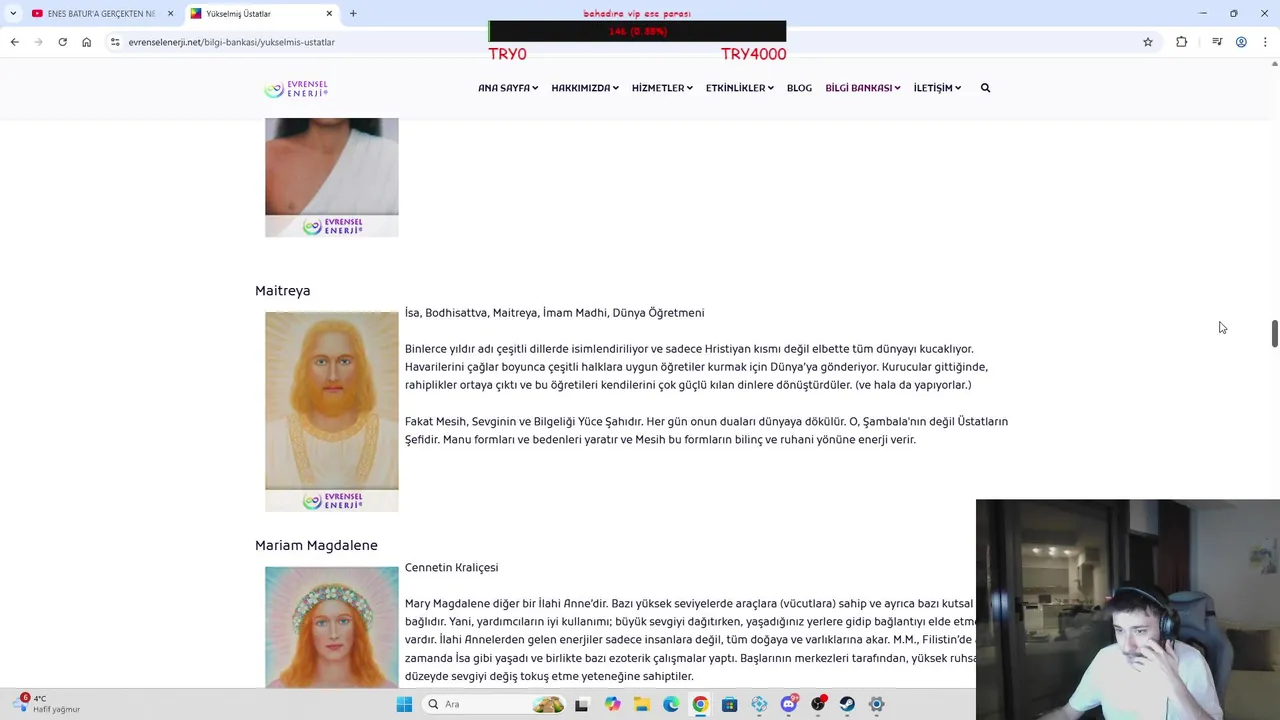This screenshot has height=720, width=1280.
Task: Open the media control icon
Action: click(x=1217, y=42)
